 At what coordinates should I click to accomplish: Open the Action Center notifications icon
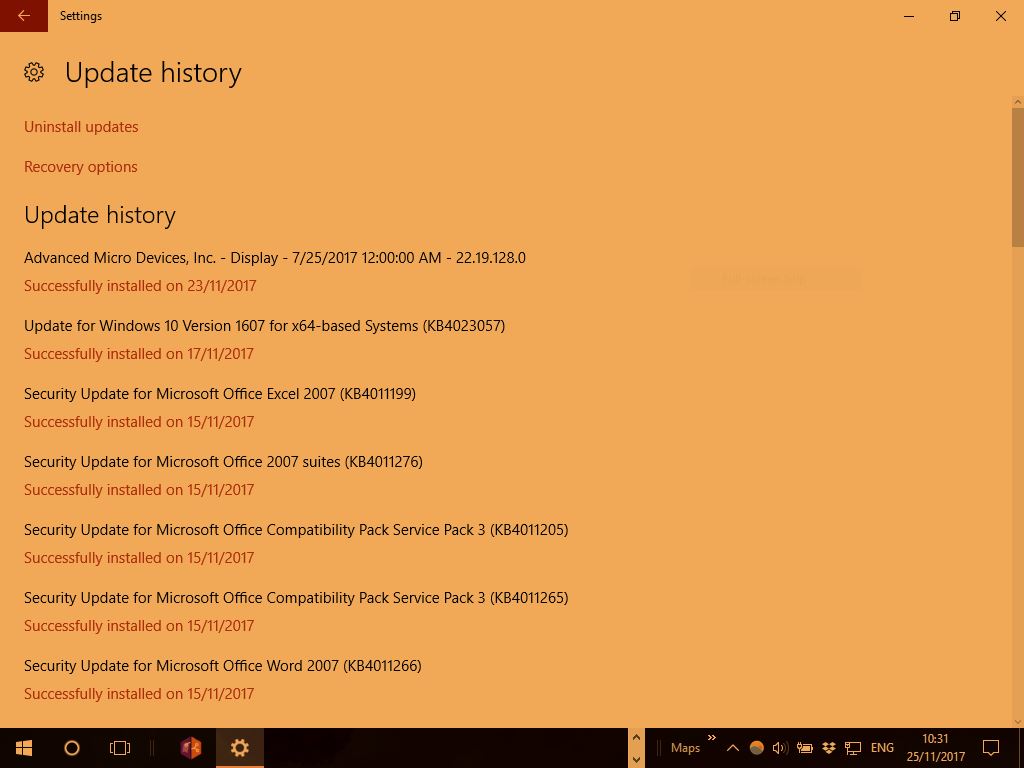991,748
